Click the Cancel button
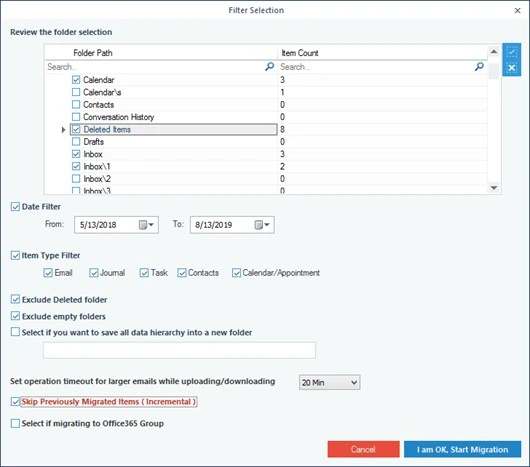The image size is (530, 467). point(363,449)
